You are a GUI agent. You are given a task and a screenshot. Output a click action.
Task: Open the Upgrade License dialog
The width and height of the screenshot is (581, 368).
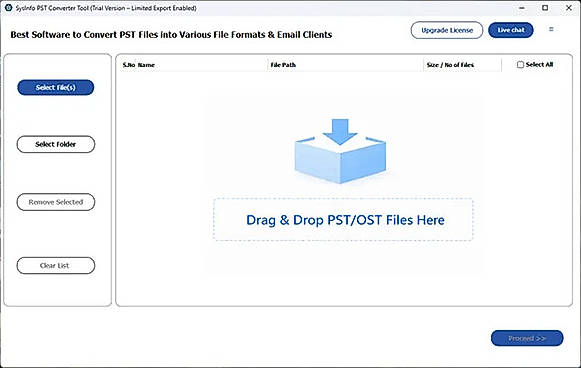[447, 30]
